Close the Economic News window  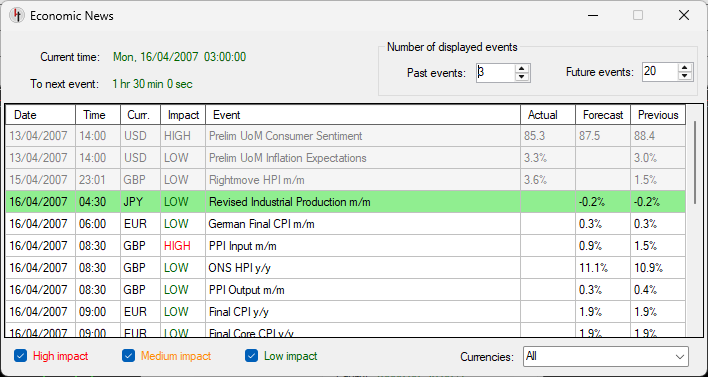[x=684, y=16]
